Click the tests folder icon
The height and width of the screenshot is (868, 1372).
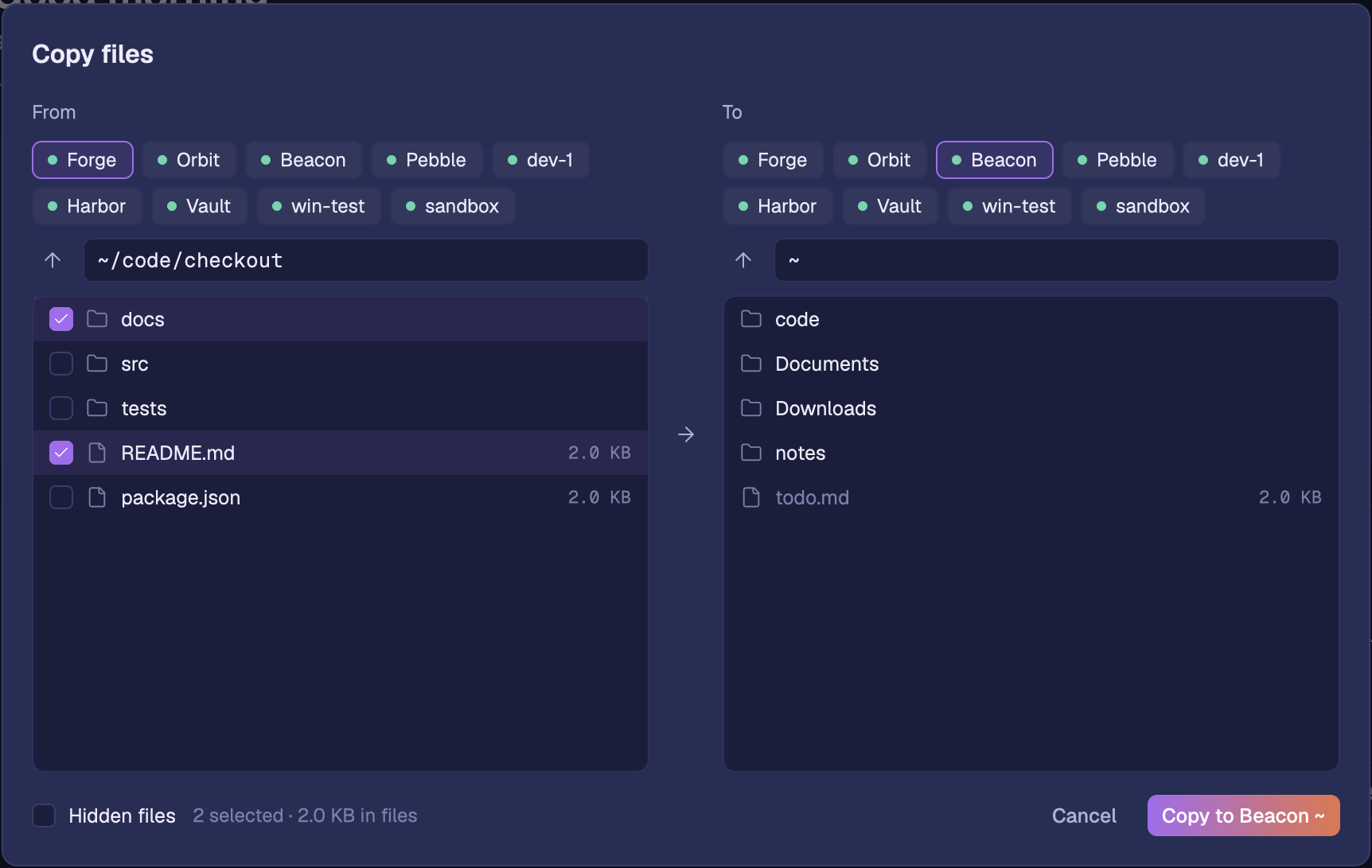pyautogui.click(x=97, y=408)
